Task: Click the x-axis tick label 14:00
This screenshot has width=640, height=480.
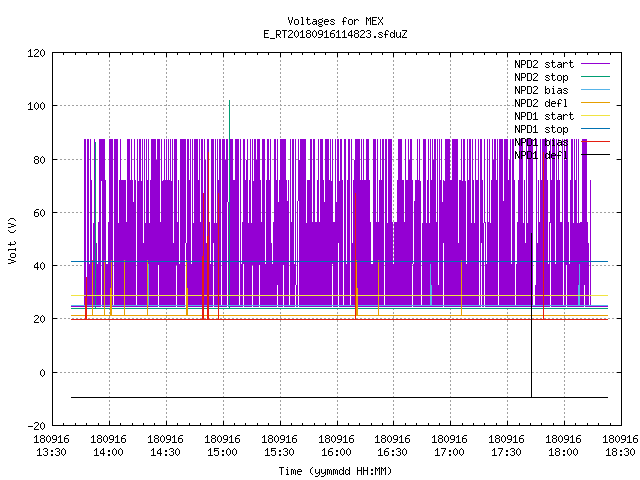Action: [109, 452]
